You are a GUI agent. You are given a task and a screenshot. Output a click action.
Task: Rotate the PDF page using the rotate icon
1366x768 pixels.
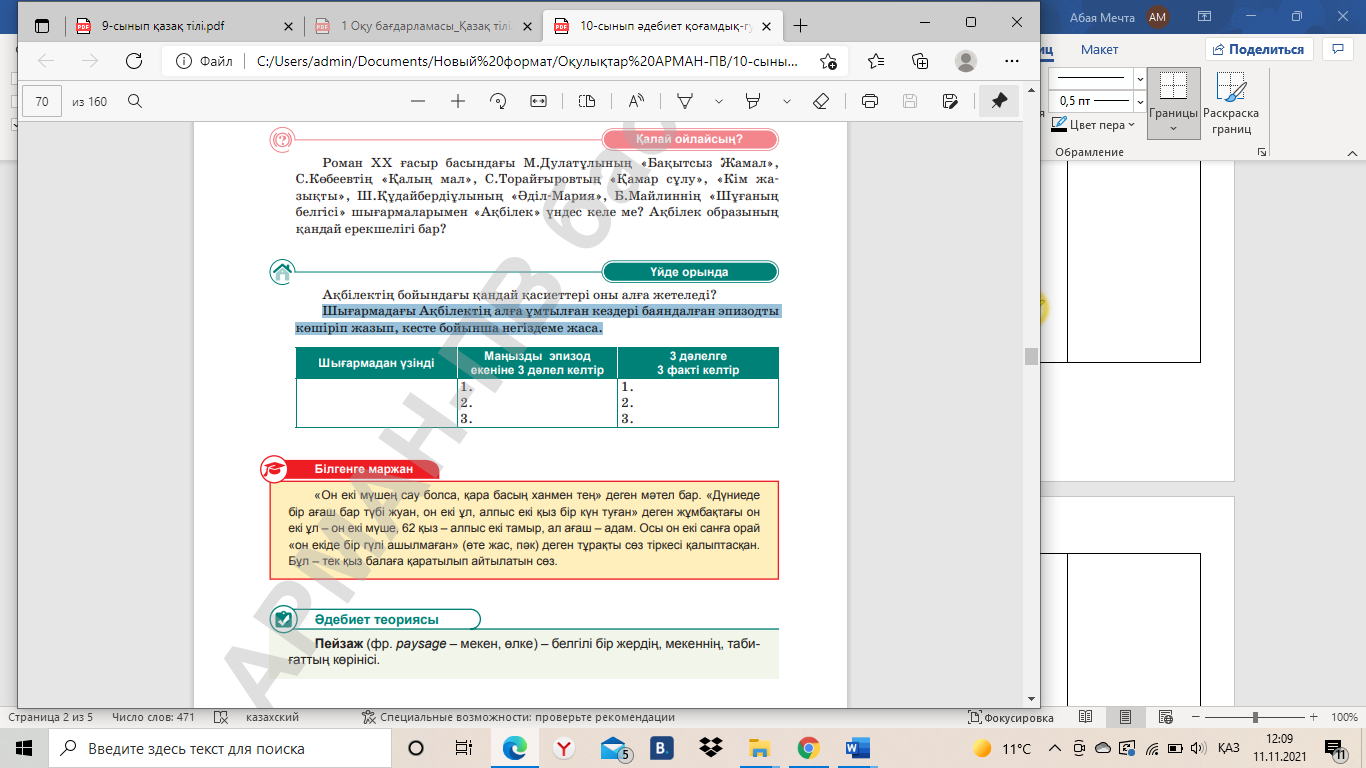(498, 101)
